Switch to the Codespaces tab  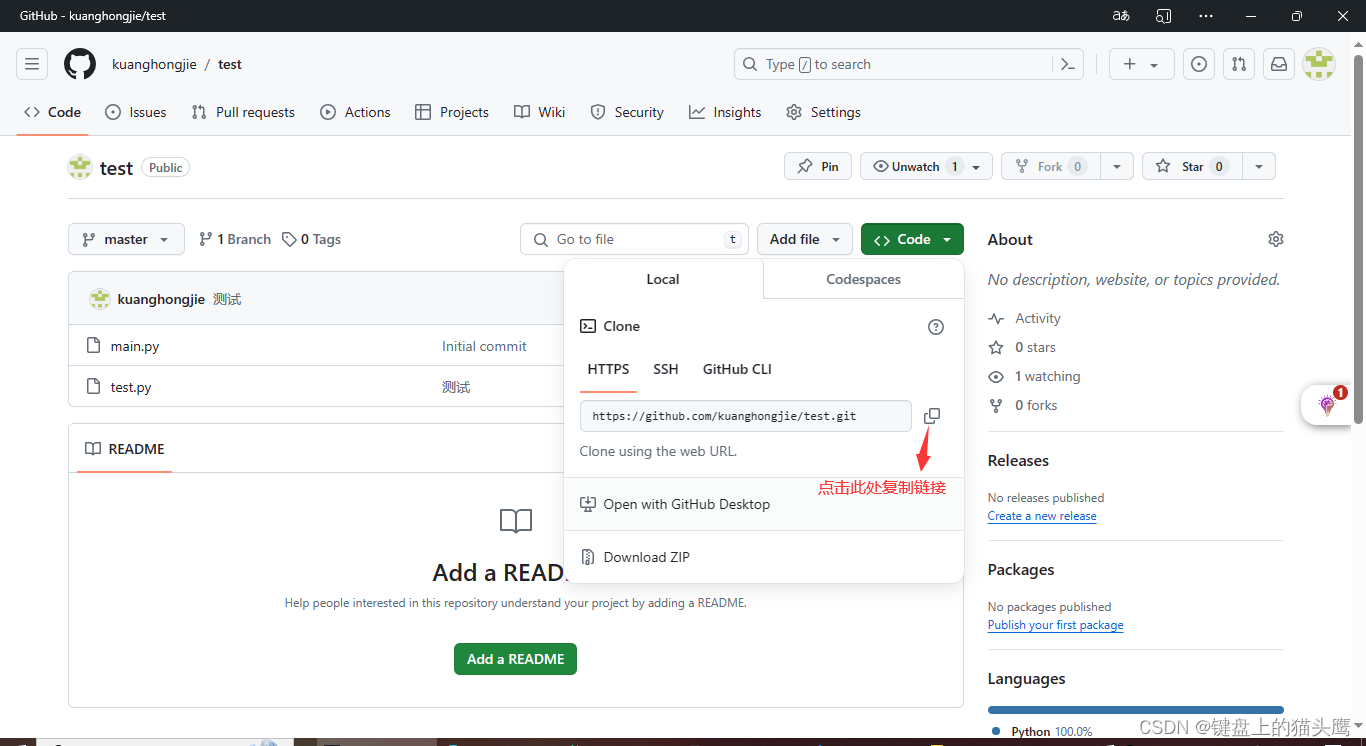coord(862,279)
